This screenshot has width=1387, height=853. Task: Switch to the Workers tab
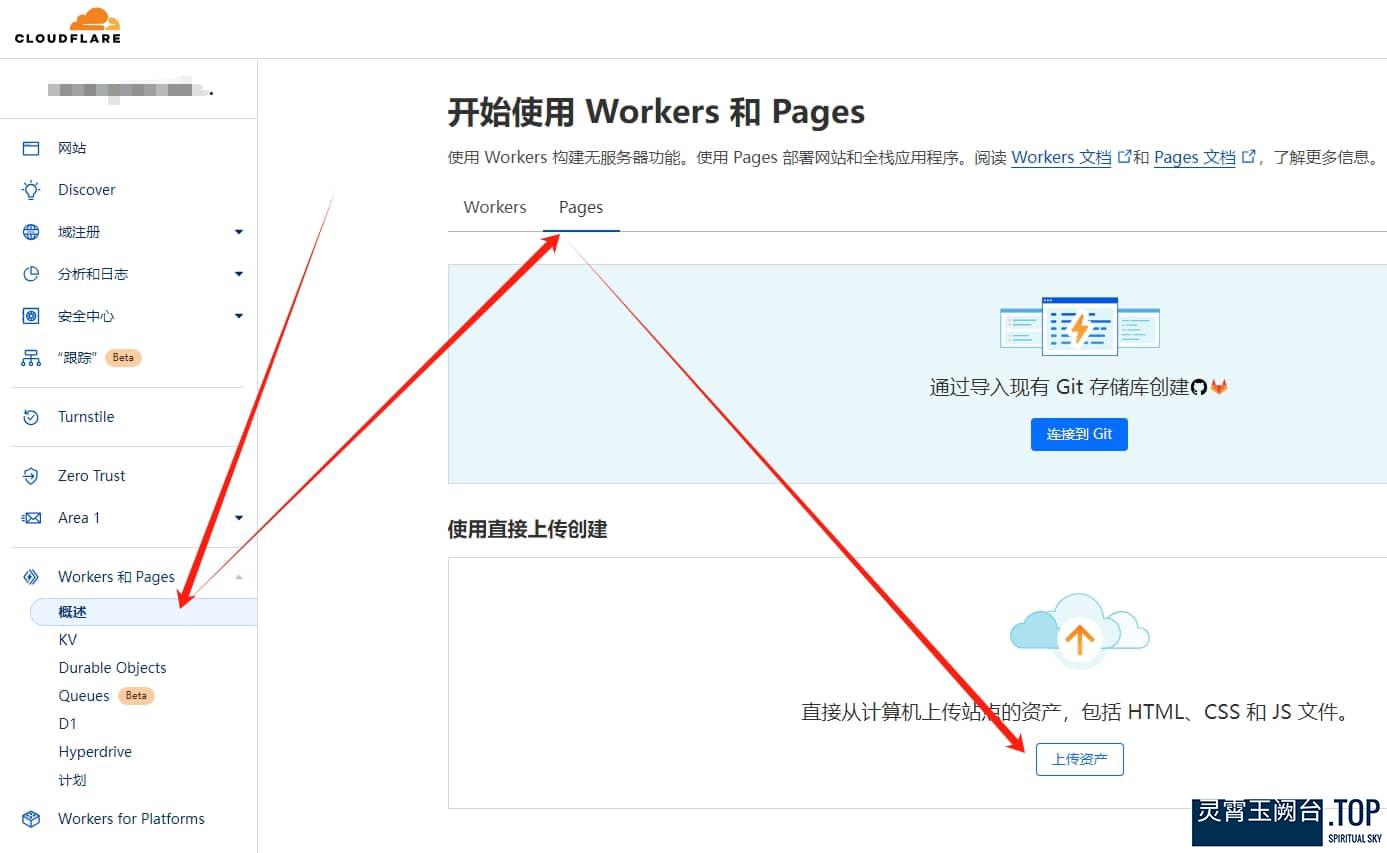pyautogui.click(x=495, y=207)
